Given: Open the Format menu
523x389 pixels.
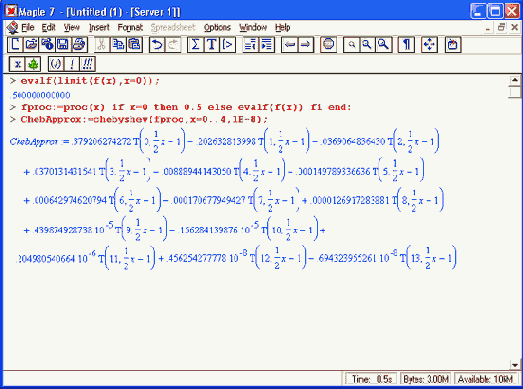Looking at the screenshot, I should [130, 27].
